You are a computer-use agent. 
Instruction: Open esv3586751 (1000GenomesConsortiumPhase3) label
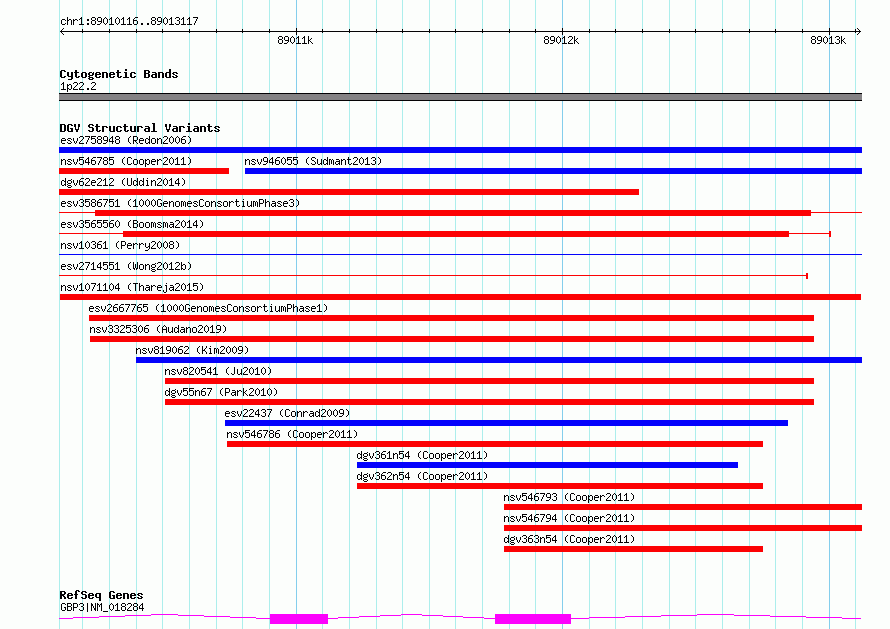point(180,203)
